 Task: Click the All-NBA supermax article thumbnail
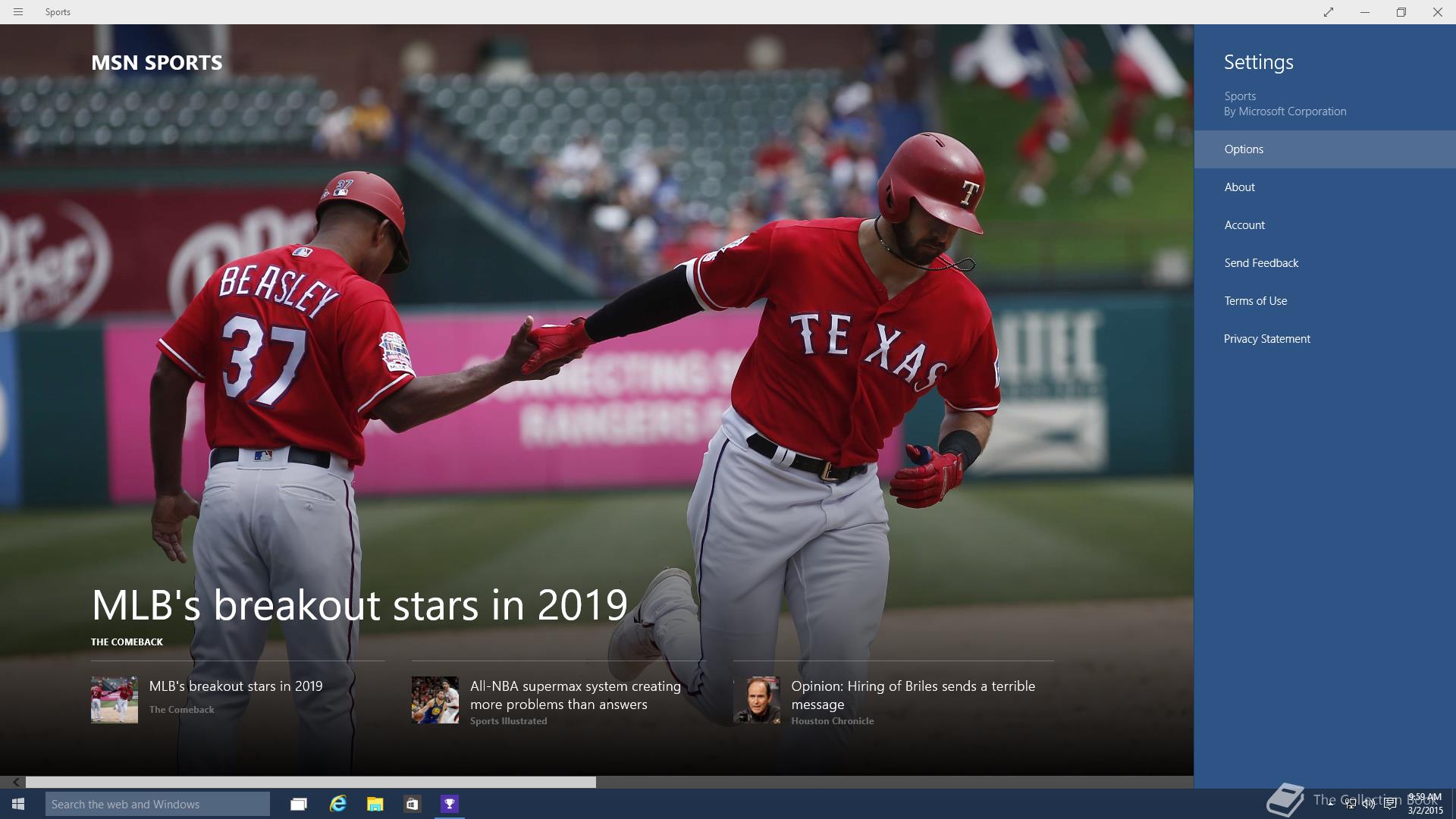[x=435, y=700]
